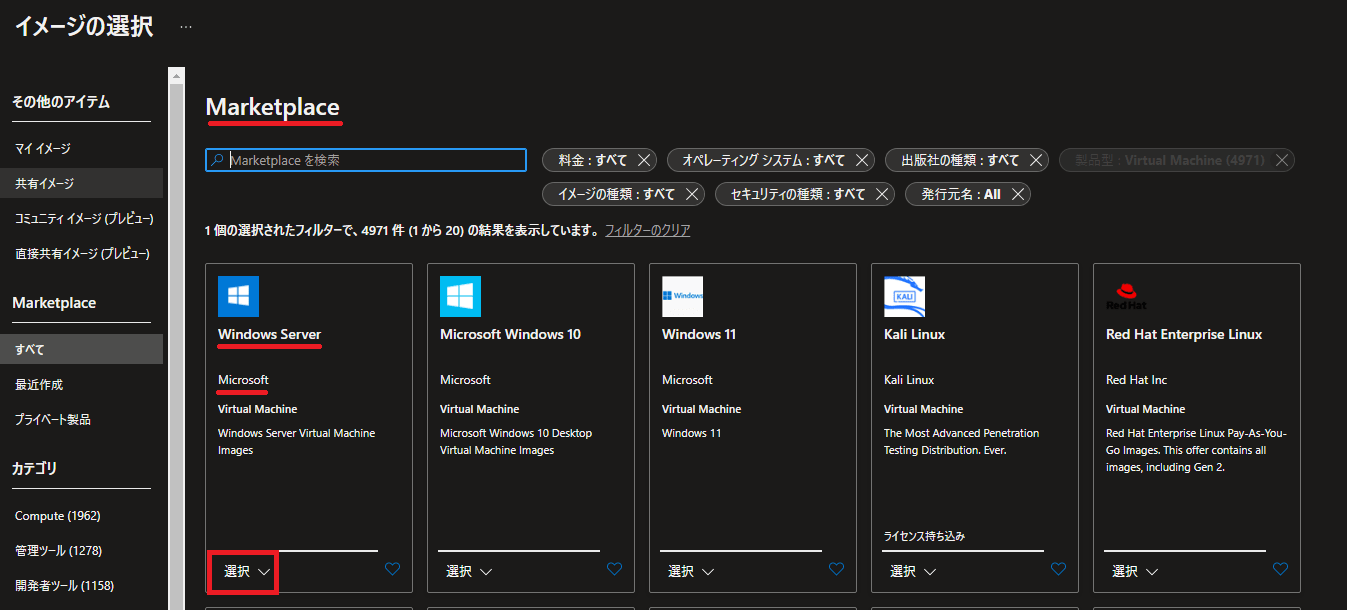
Task: Open 選択 dropdown for Red Hat Enterprise Linux
Action: point(1135,571)
